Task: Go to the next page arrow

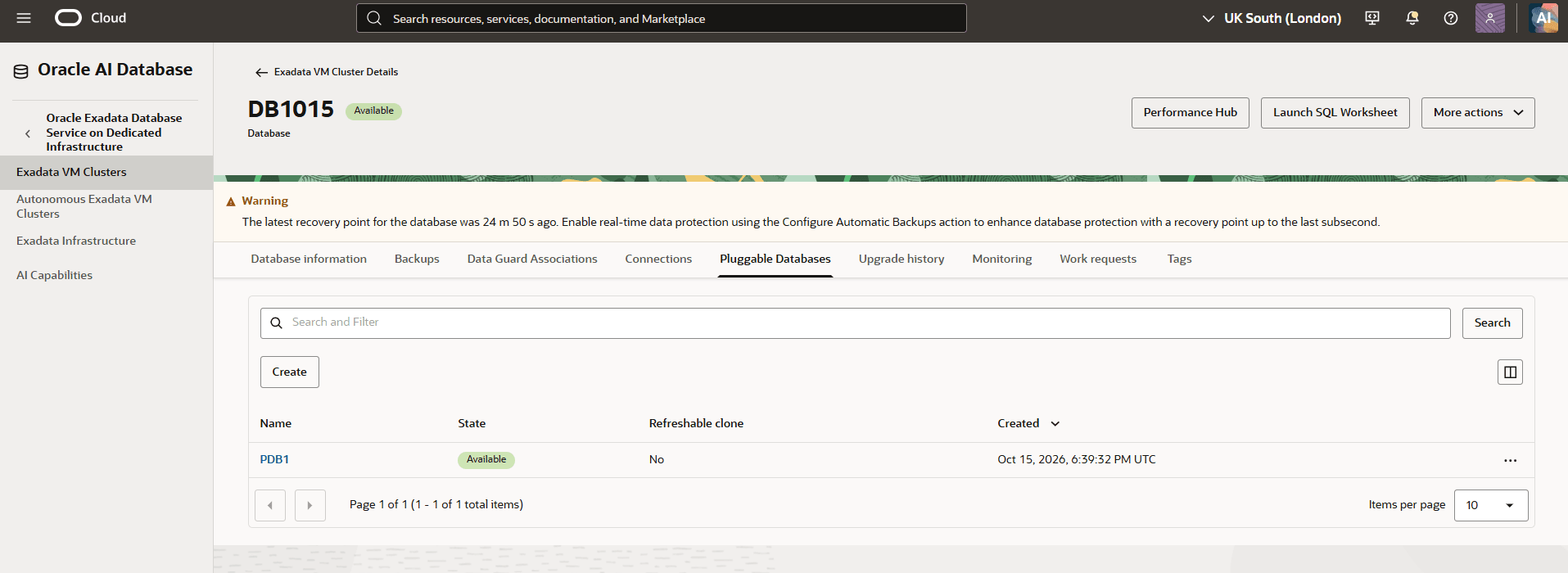Action: [310, 505]
